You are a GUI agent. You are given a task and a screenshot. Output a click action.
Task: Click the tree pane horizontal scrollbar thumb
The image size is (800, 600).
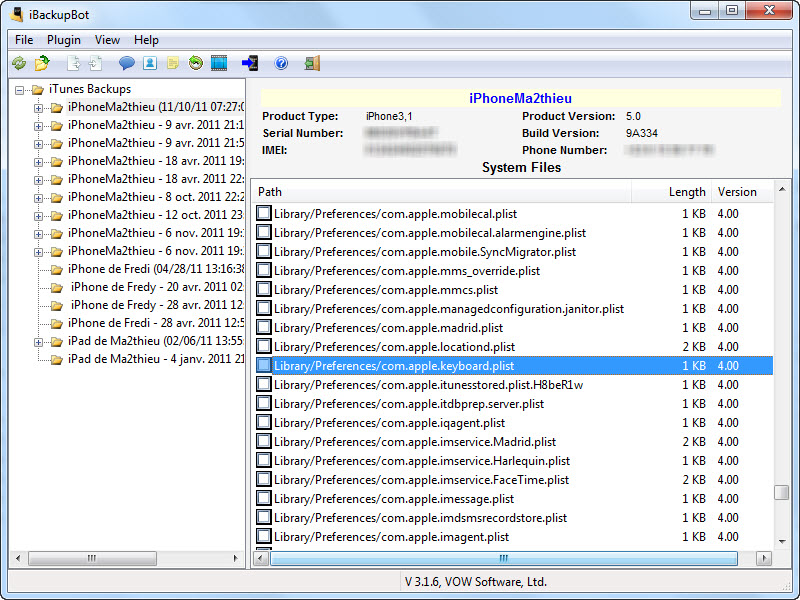pyautogui.click(x=92, y=558)
